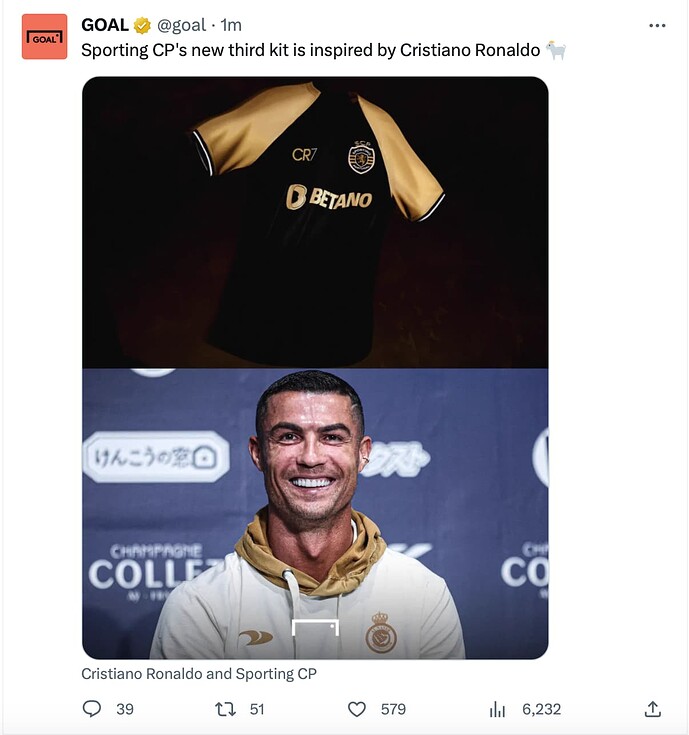Click the 6,232 views count
This screenshot has height=735, width=689.
[x=541, y=709]
